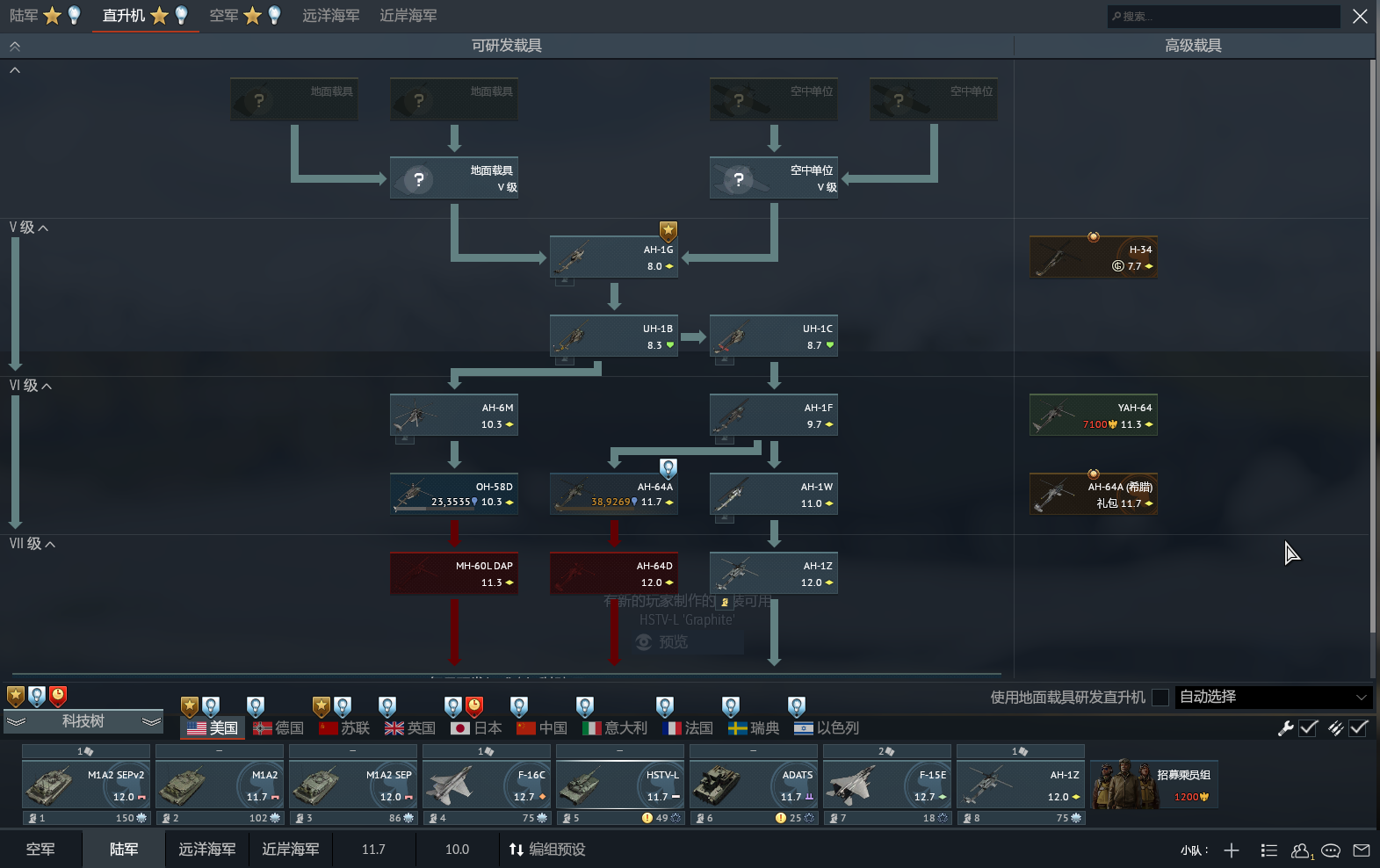Image resolution: width=1380 pixels, height=868 pixels.
Task: Open the 自动选择 dropdown
Action: click(x=1274, y=698)
